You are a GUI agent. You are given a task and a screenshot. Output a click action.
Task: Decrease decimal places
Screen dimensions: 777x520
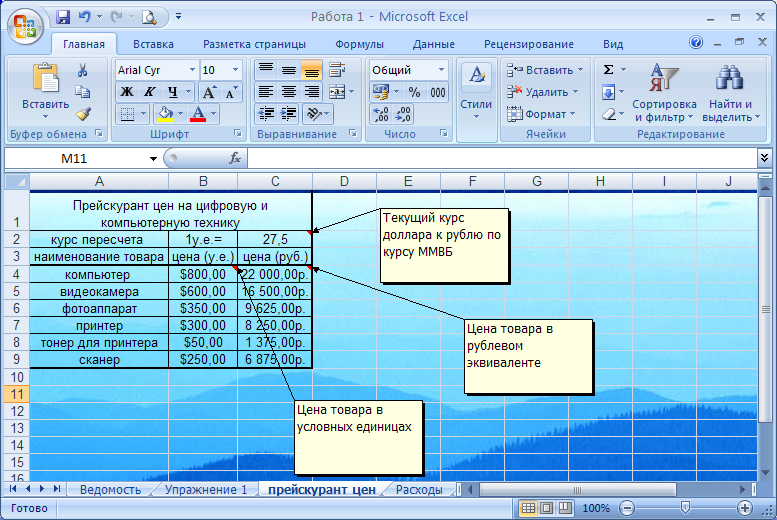tap(403, 115)
